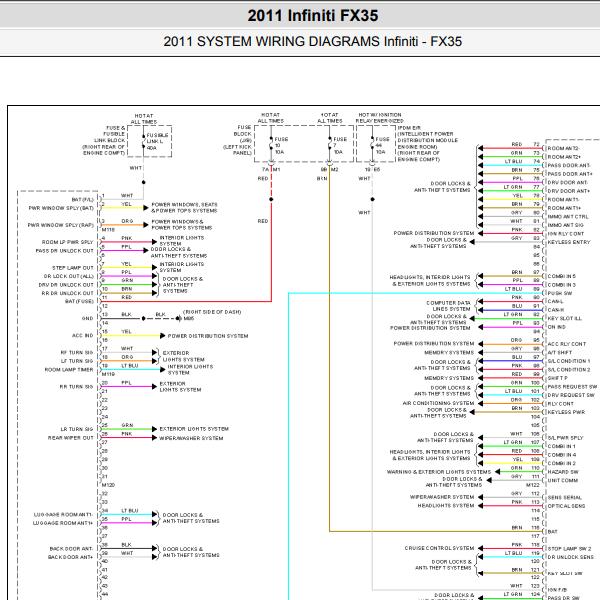Image resolution: width=600 pixels, height=600 pixels.
Task: Select the 'PWR WINDOW SPLY (BAT)' pin label
Action: [x=61, y=208]
